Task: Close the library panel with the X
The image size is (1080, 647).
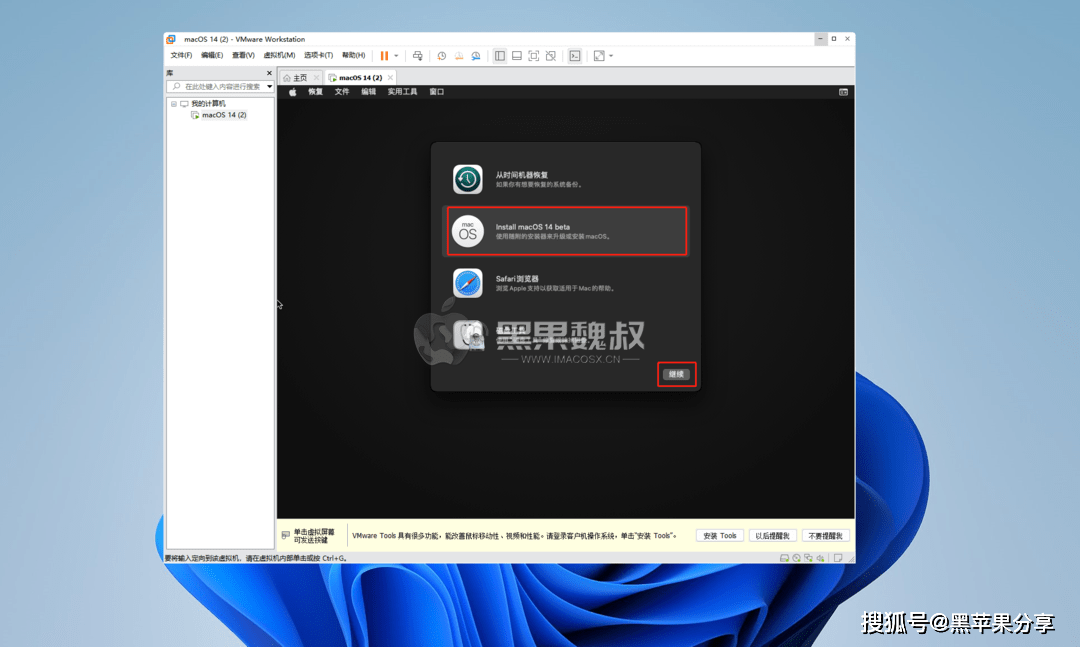Action: pyautogui.click(x=269, y=73)
